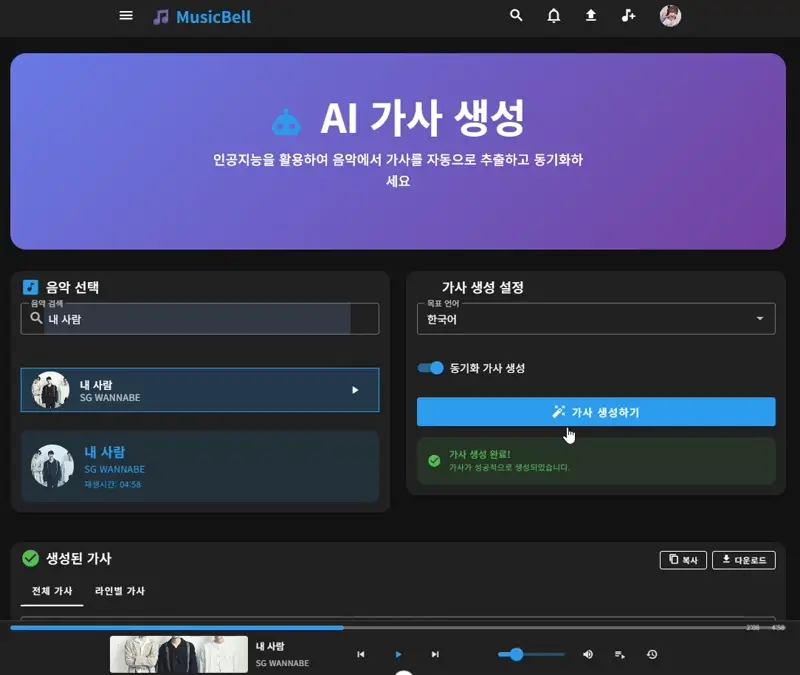Select the 전체 가사 tab
Screen dimensions: 800x675
pyautogui.click(x=52, y=591)
